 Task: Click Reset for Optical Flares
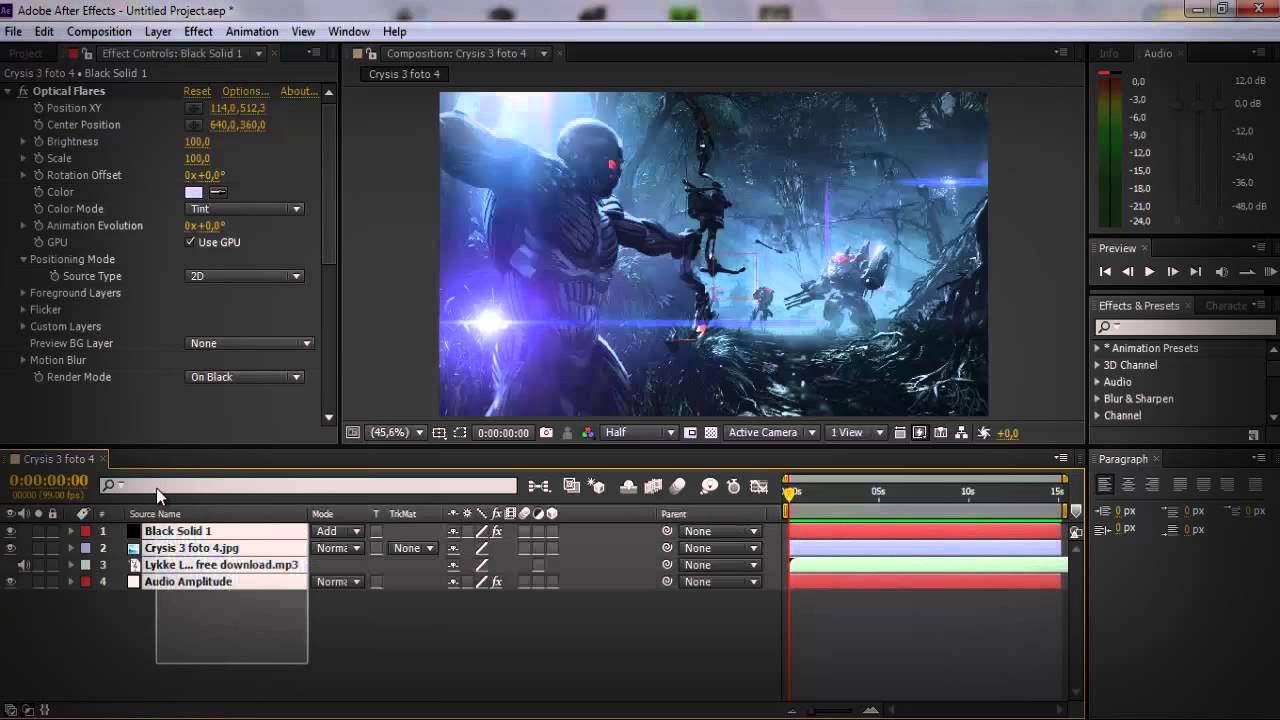[x=197, y=91]
